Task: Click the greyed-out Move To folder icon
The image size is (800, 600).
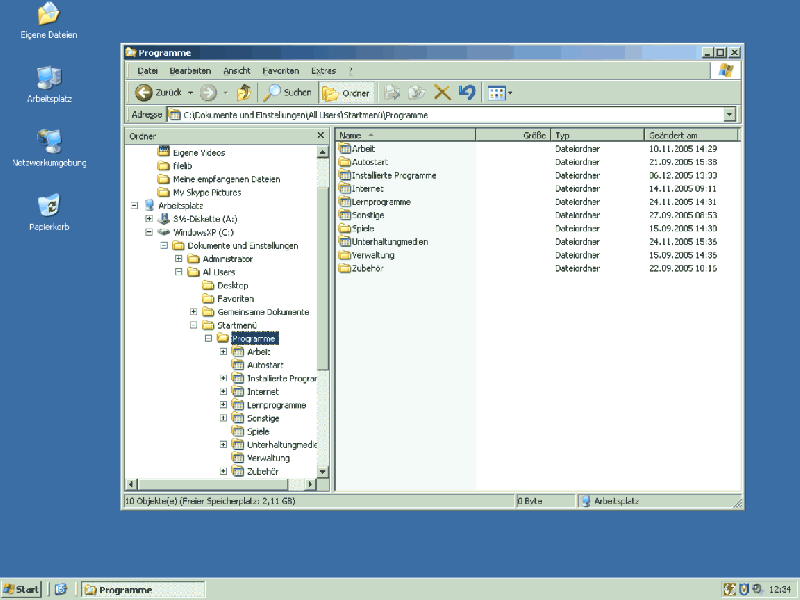Action: point(392,92)
